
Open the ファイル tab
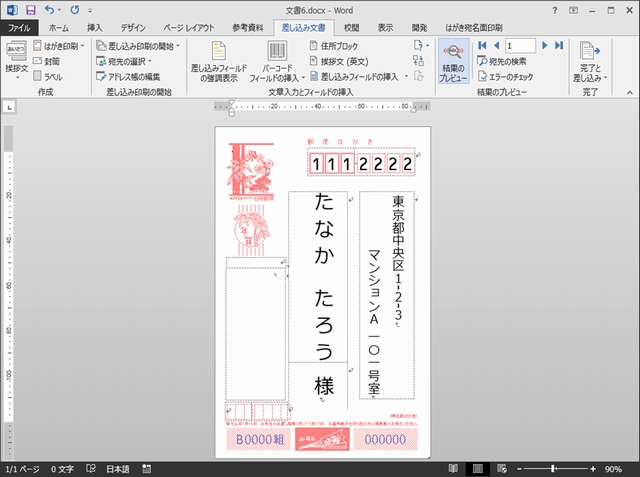(x=19, y=28)
